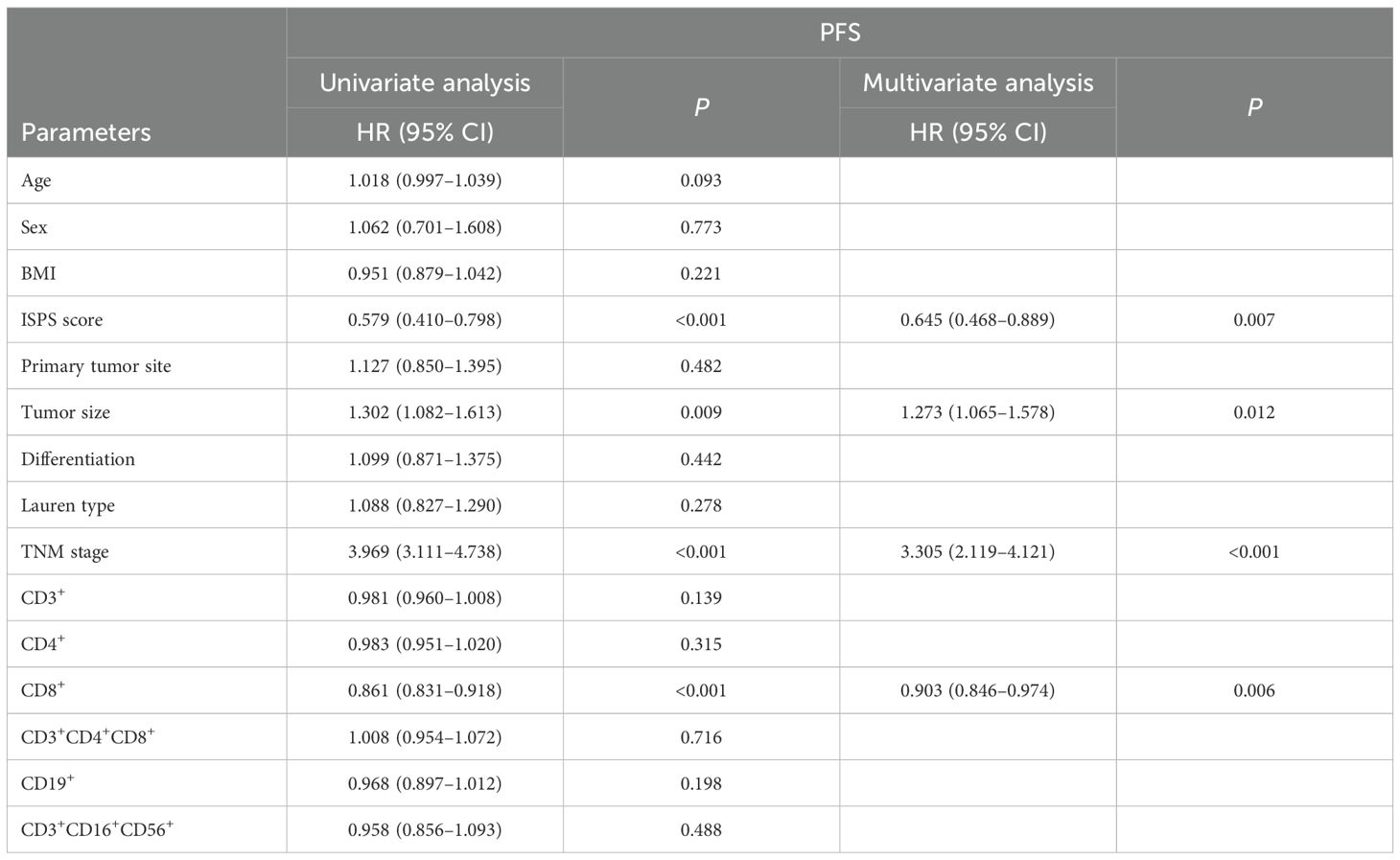The image size is (1400, 860).
Task: Click the 3.969 (3.111–4.738) hazard ratio cell
Action: point(425,552)
